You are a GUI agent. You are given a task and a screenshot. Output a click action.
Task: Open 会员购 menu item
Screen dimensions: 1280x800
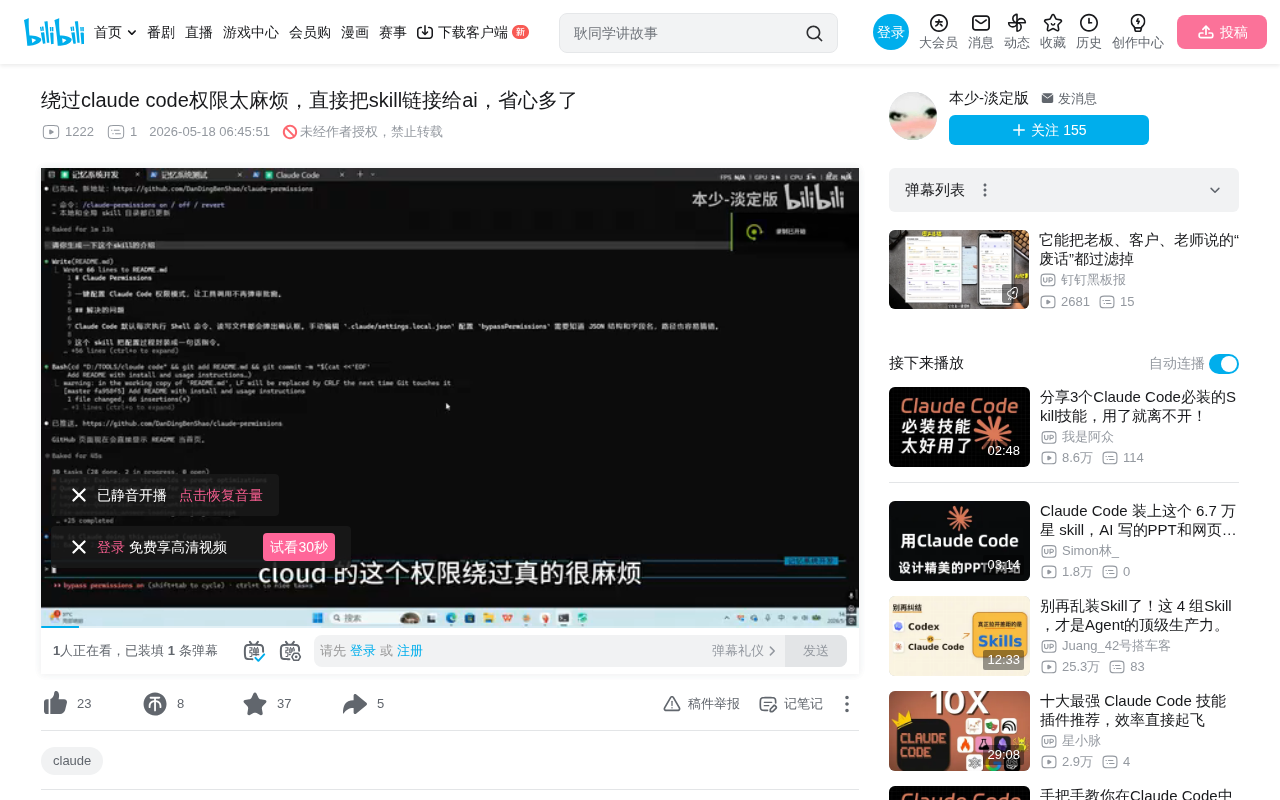(310, 32)
